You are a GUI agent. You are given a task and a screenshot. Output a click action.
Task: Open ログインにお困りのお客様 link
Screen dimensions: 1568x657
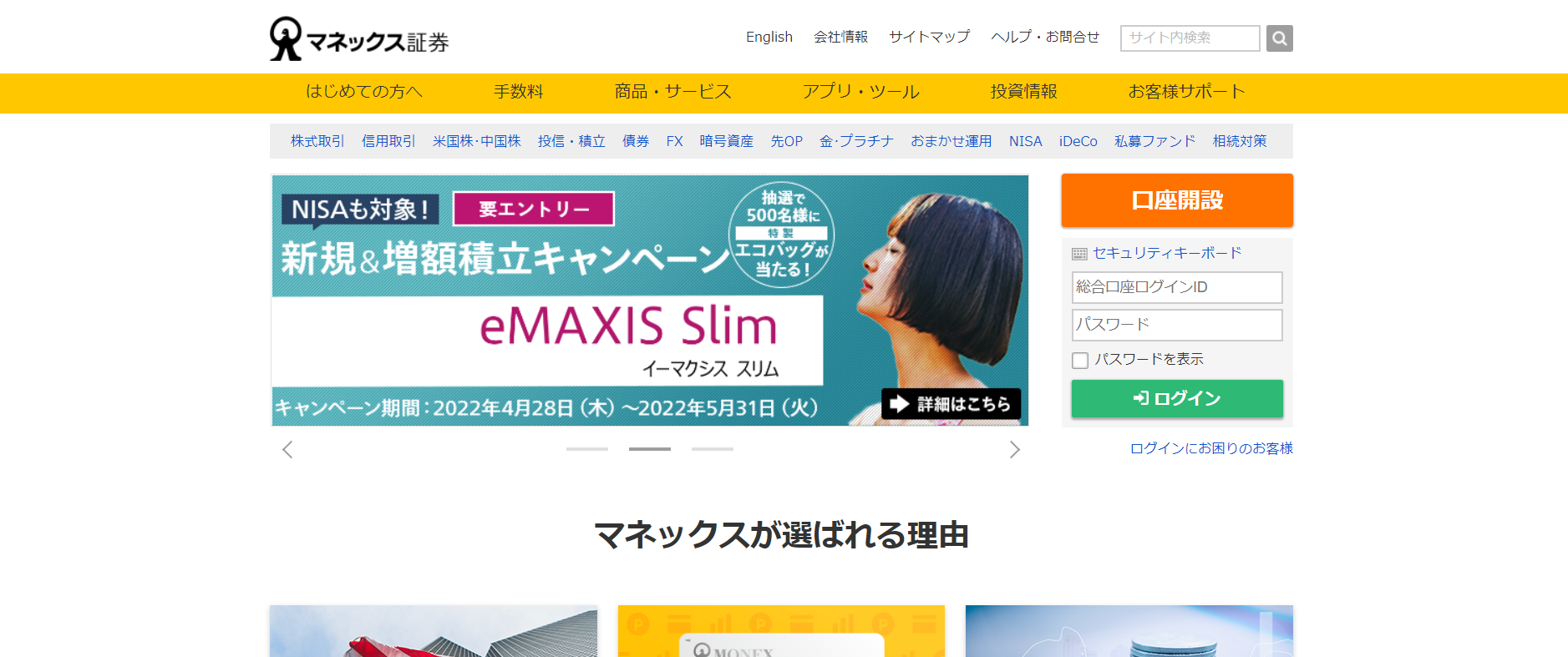[1211, 448]
